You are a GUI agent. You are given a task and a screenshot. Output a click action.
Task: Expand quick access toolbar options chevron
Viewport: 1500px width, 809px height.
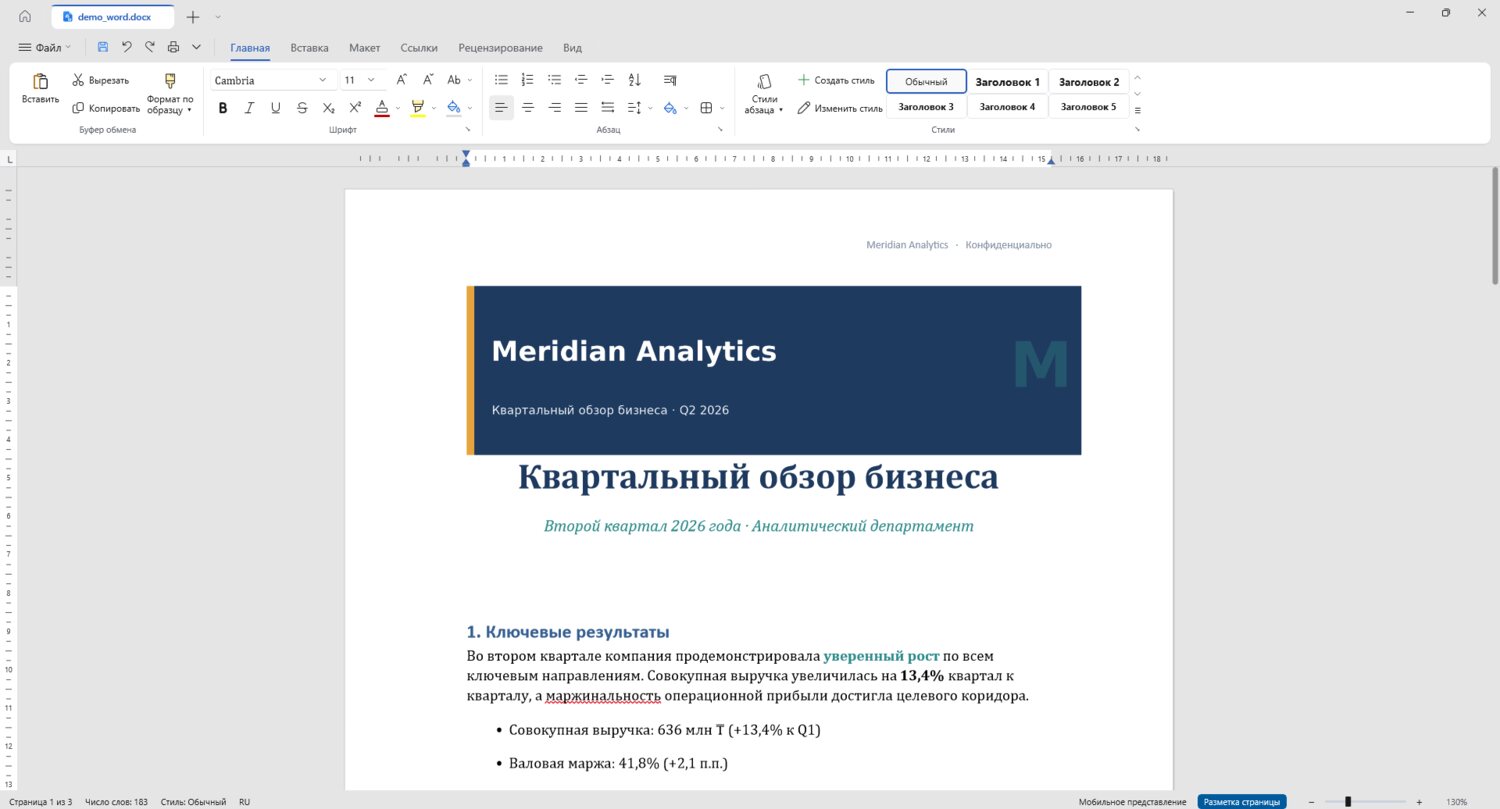click(196, 47)
